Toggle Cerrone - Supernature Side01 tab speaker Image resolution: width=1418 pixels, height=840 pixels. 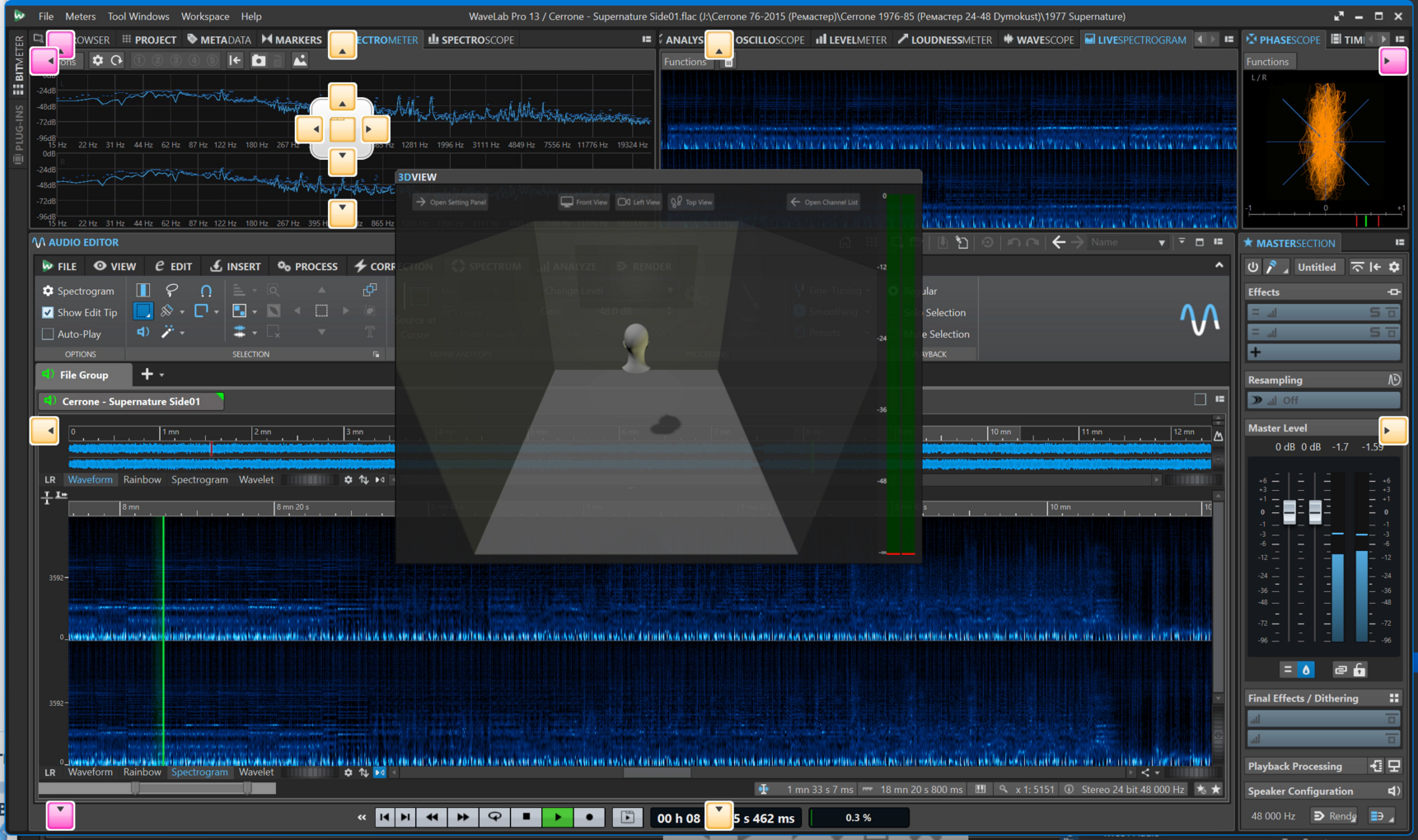(x=50, y=401)
